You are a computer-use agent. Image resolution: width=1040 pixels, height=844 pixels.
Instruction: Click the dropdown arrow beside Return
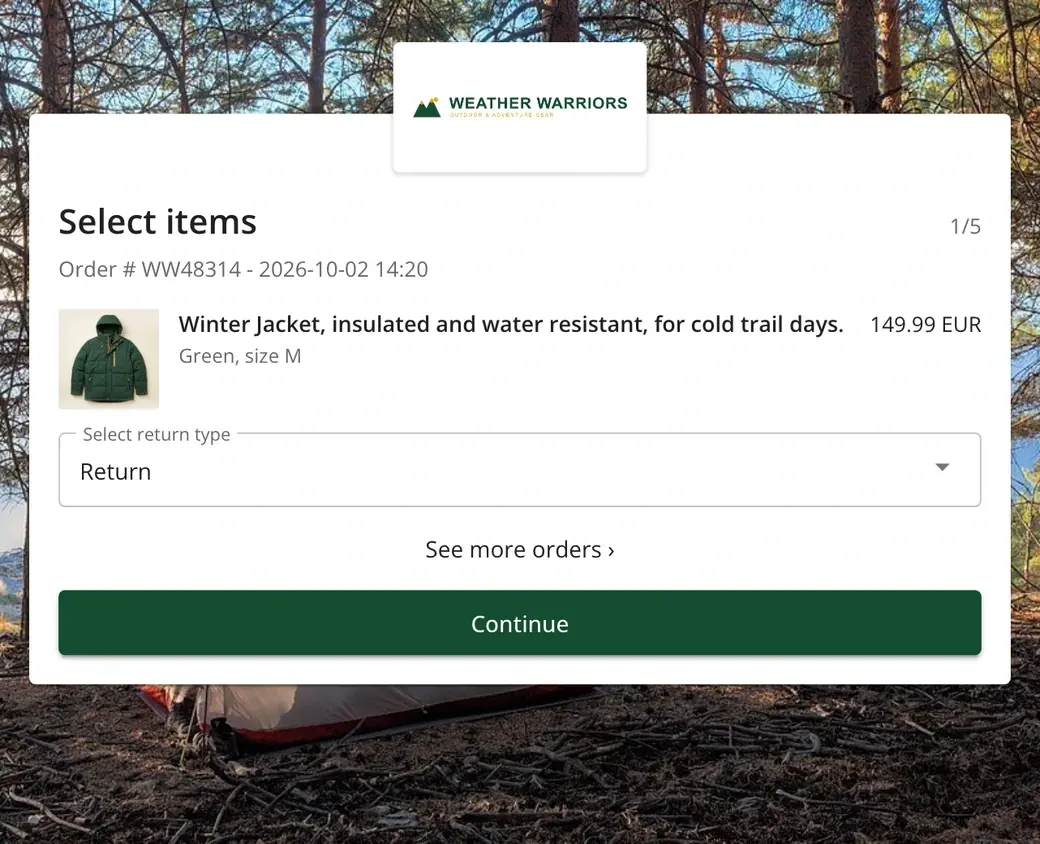(942, 467)
